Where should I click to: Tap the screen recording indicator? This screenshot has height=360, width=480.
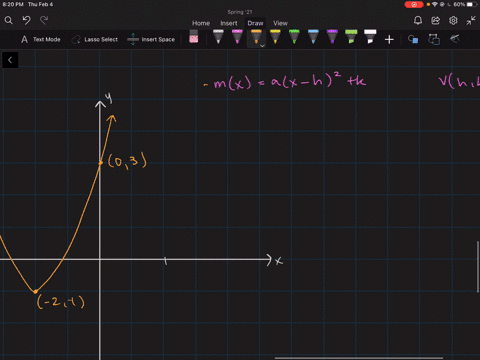(x=414, y=4)
